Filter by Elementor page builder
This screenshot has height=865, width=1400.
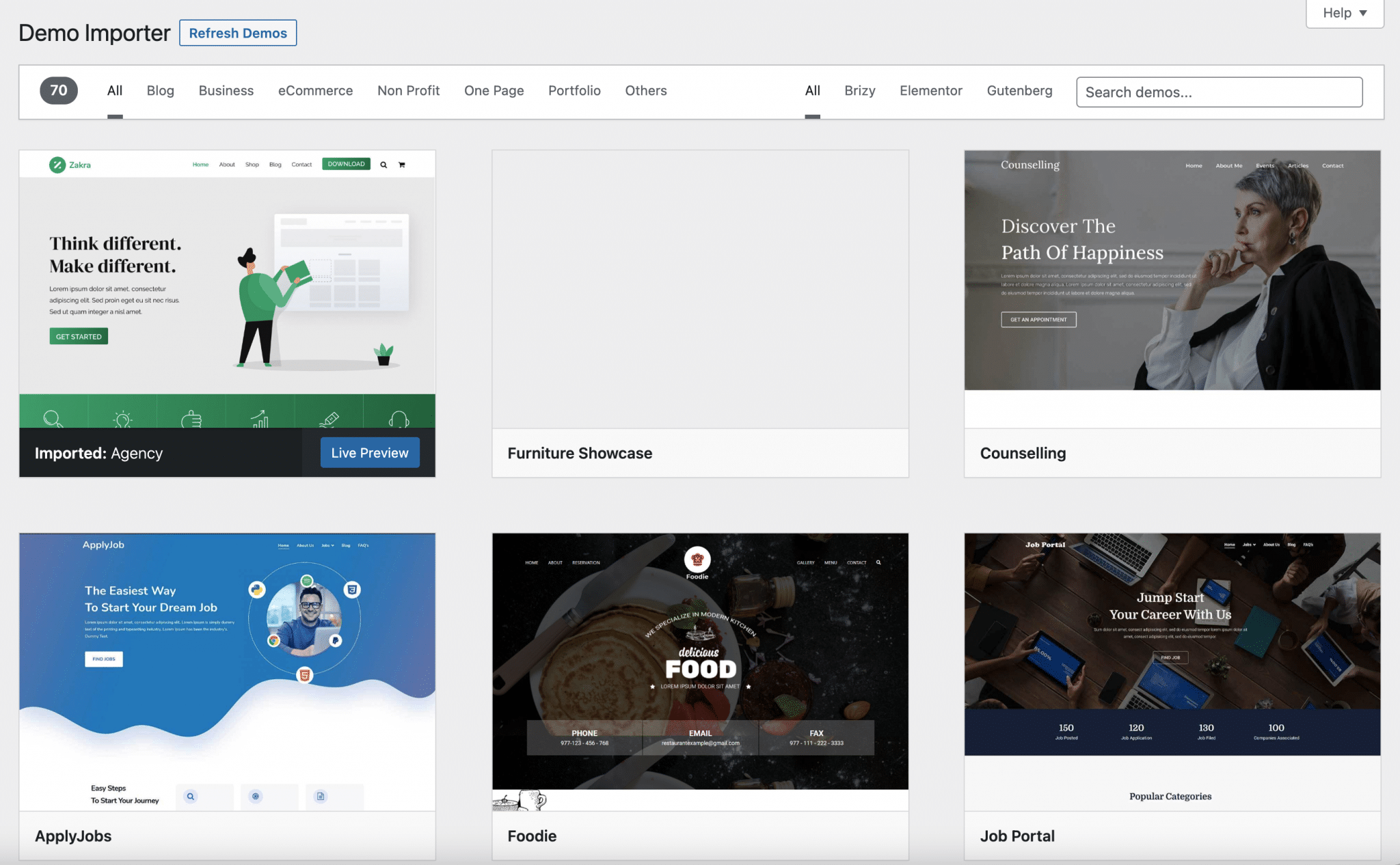tap(930, 91)
